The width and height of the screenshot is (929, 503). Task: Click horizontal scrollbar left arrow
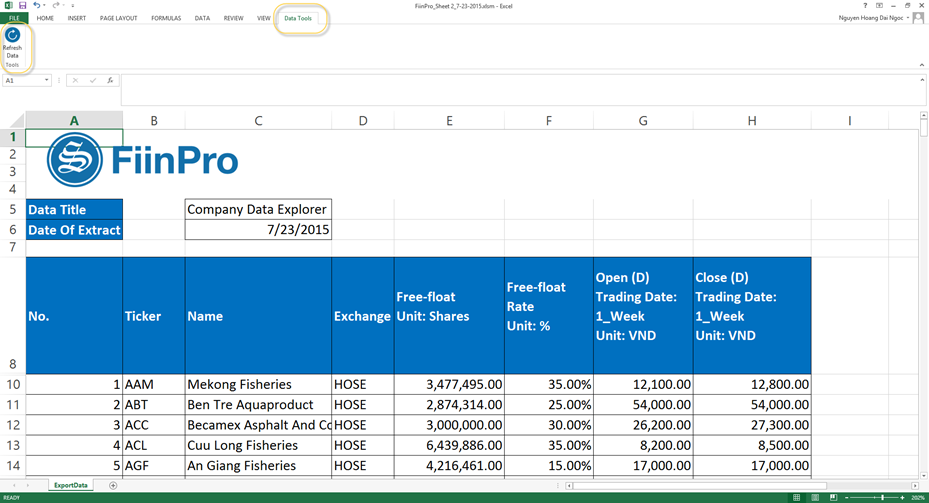pyautogui.click(x=569, y=486)
